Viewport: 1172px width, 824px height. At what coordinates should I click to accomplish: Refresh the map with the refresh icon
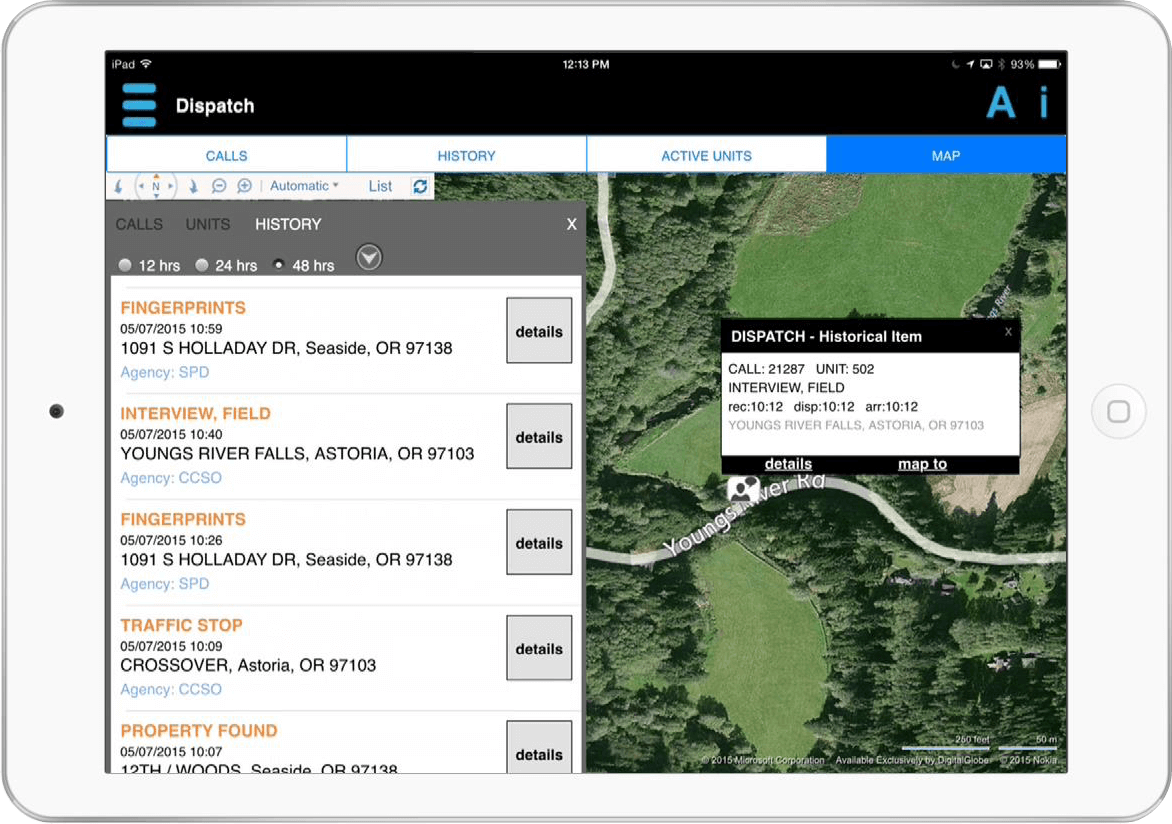tap(420, 186)
